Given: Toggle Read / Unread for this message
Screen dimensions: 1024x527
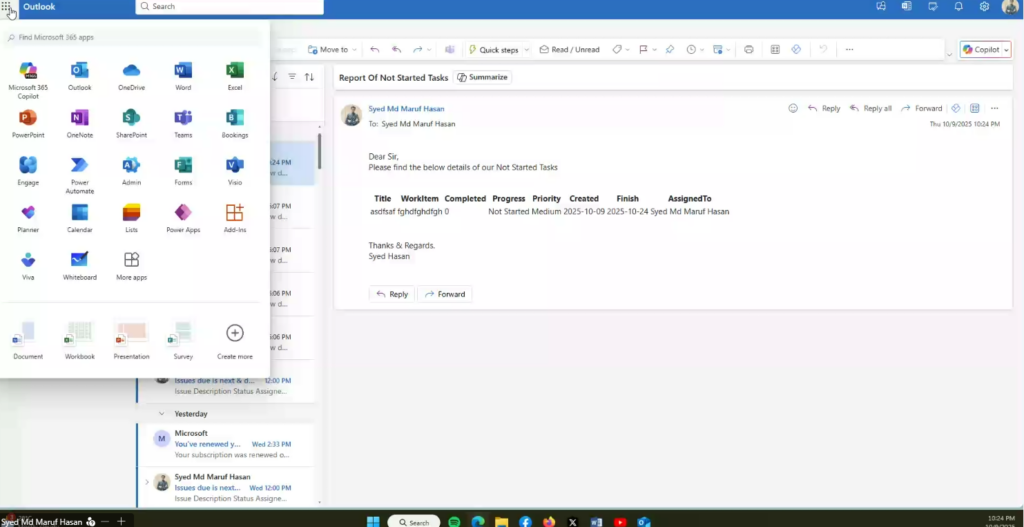Looking at the screenshot, I should [x=570, y=49].
